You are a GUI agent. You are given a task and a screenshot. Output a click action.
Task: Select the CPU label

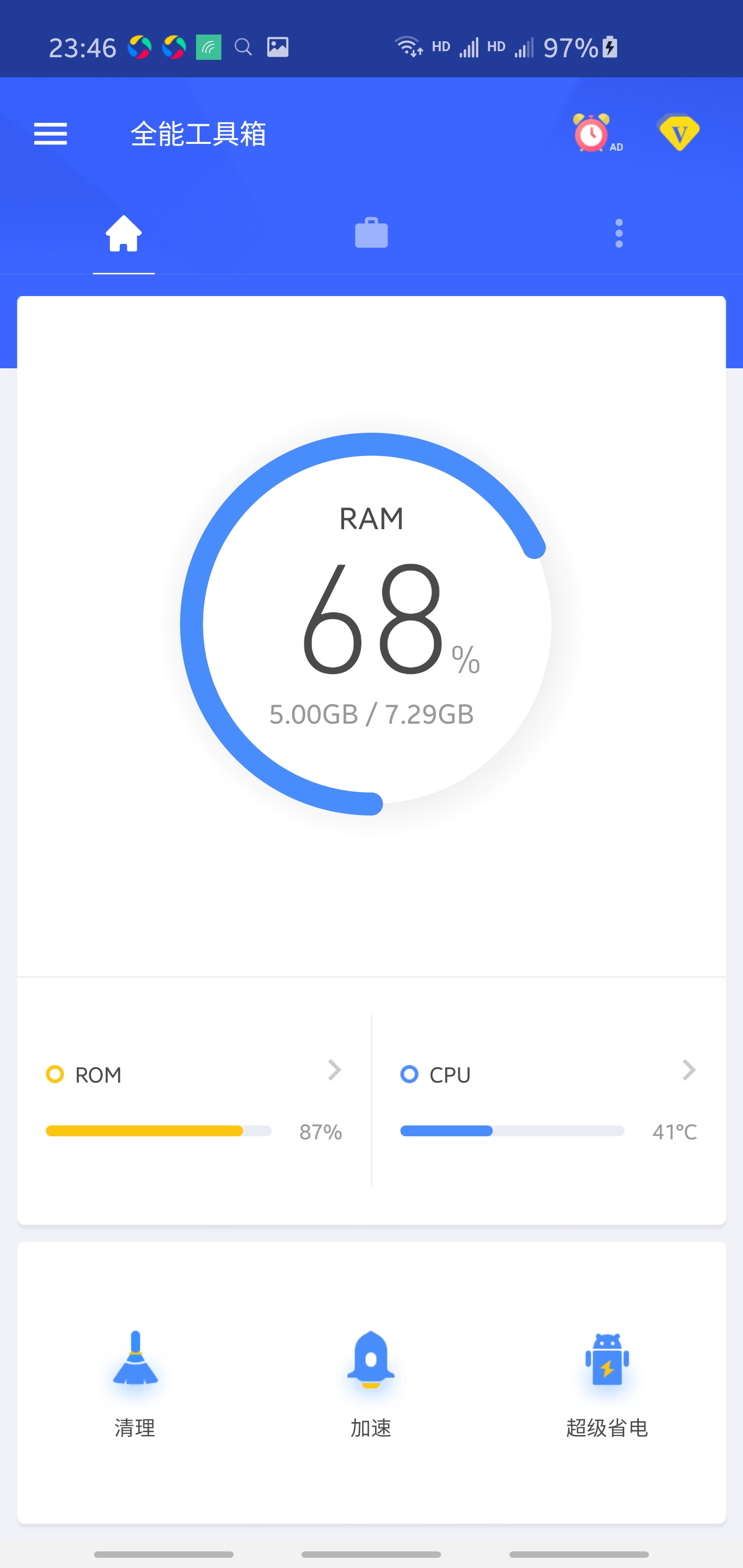(x=449, y=1075)
